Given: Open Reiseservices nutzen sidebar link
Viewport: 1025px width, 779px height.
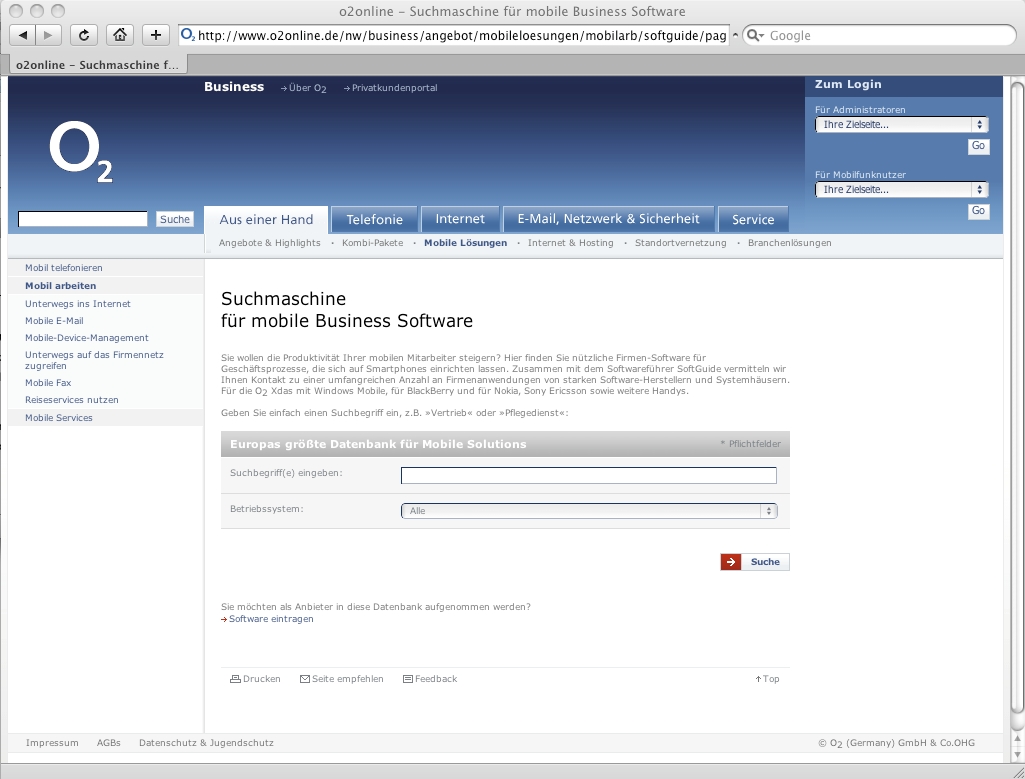Looking at the screenshot, I should (71, 400).
